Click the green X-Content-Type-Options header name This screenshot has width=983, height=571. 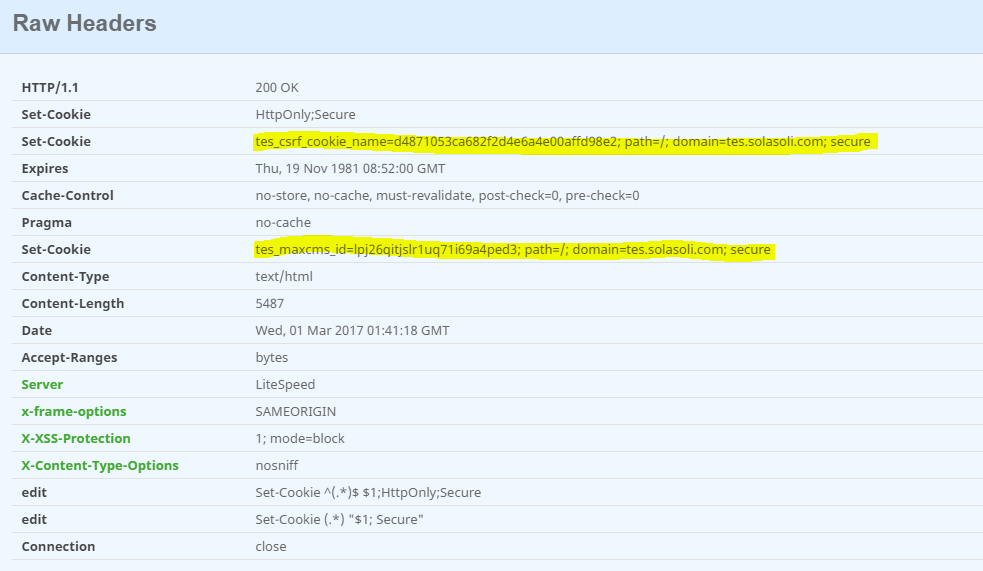point(100,465)
